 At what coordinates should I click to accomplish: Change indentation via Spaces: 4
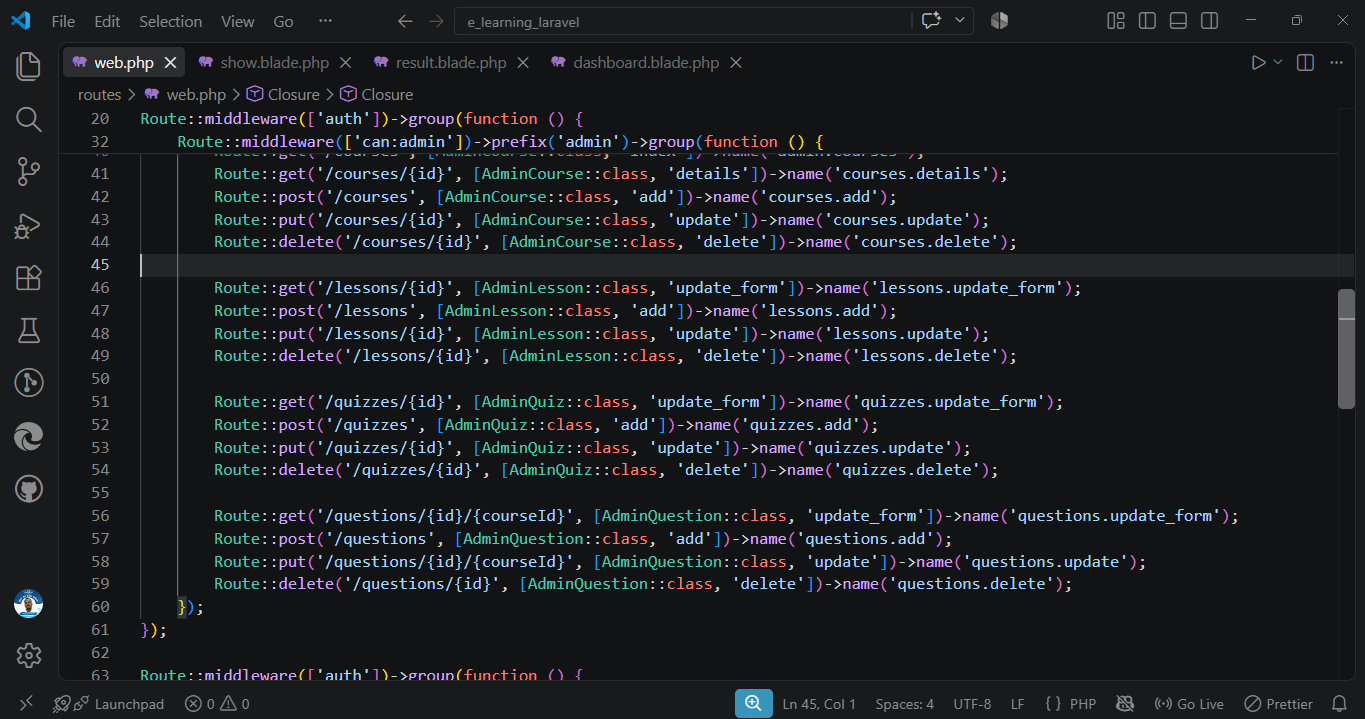[x=904, y=704]
